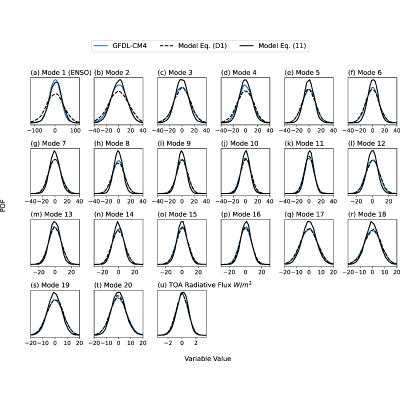
Task: Click the Mode 19 PDF plot
Action: [x=55, y=314]
